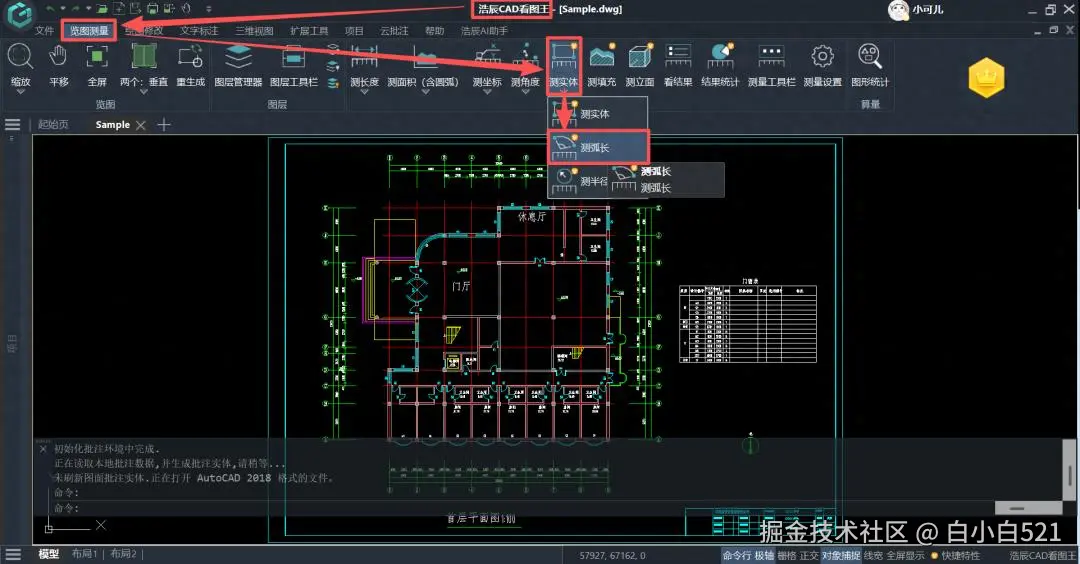Expand the dropdown arrow under 测坐标
This screenshot has height=564, width=1080.
coord(487,92)
